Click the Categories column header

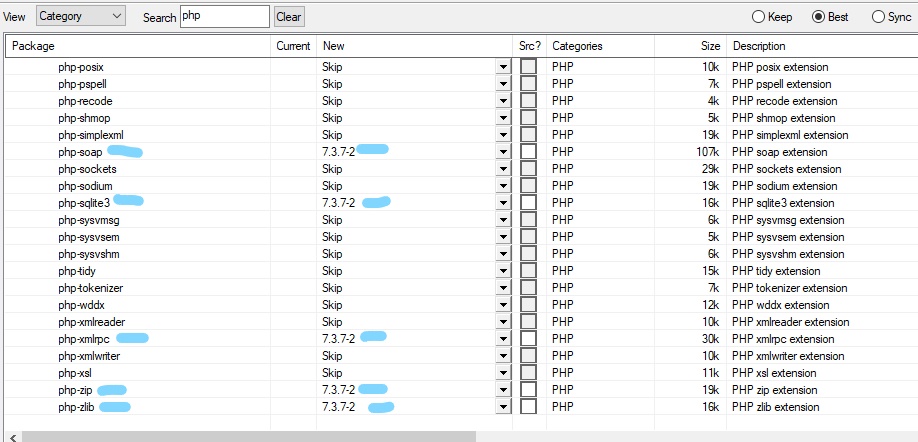click(600, 46)
